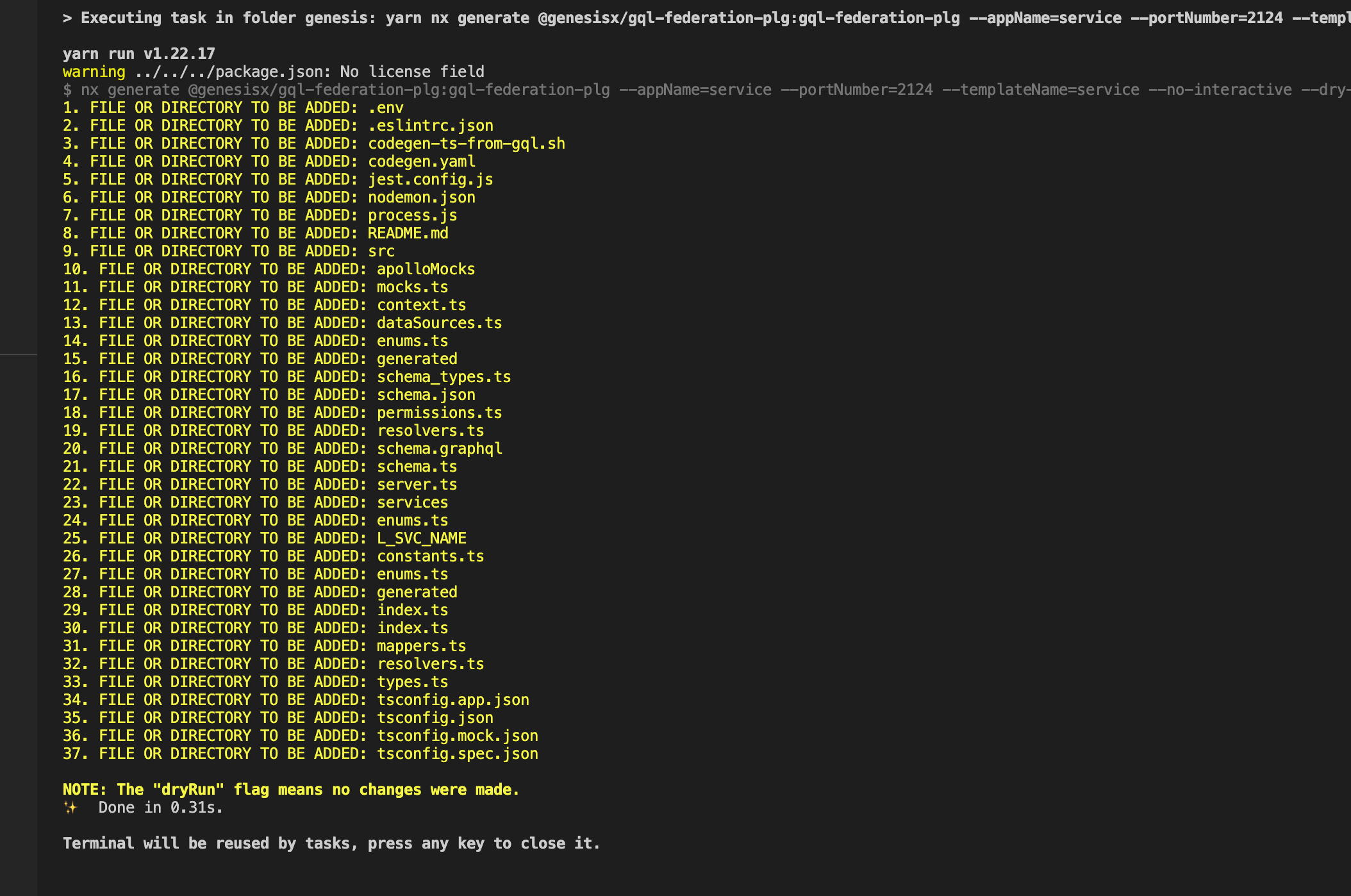Click 'process.js' file name
Screen dimensions: 1351x896
[x=413, y=215]
